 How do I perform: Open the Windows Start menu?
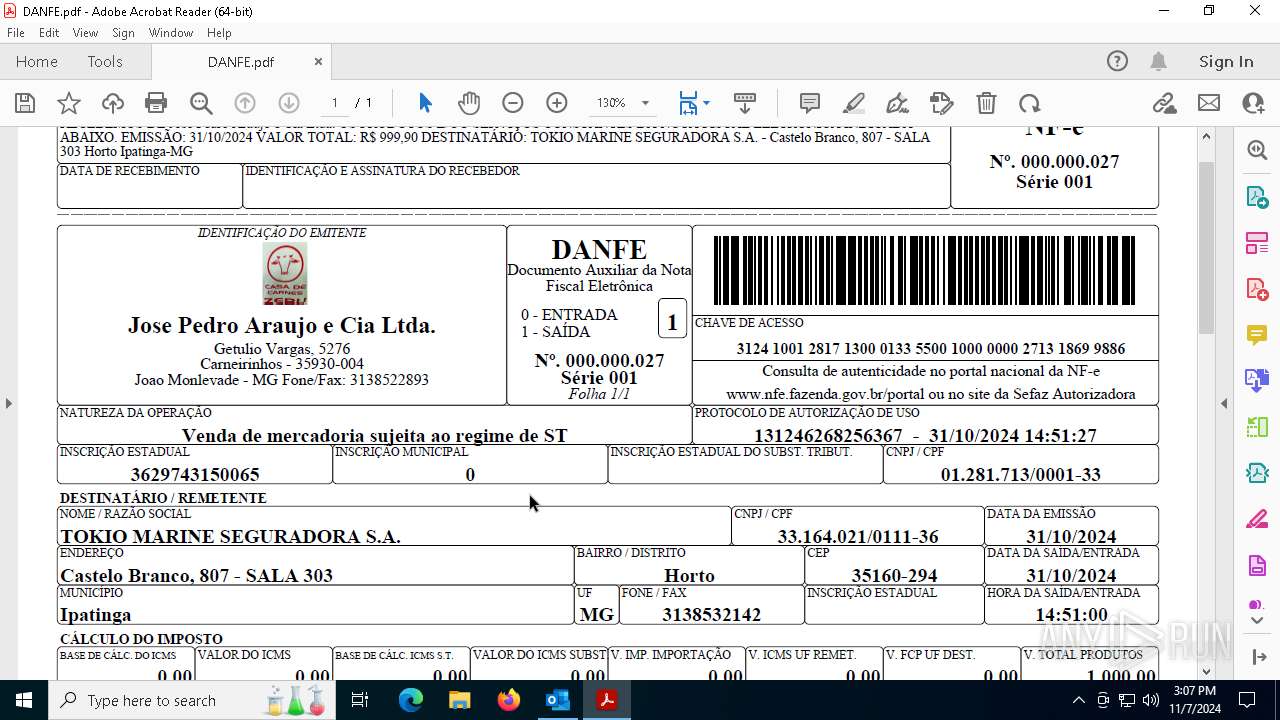click(x=24, y=700)
